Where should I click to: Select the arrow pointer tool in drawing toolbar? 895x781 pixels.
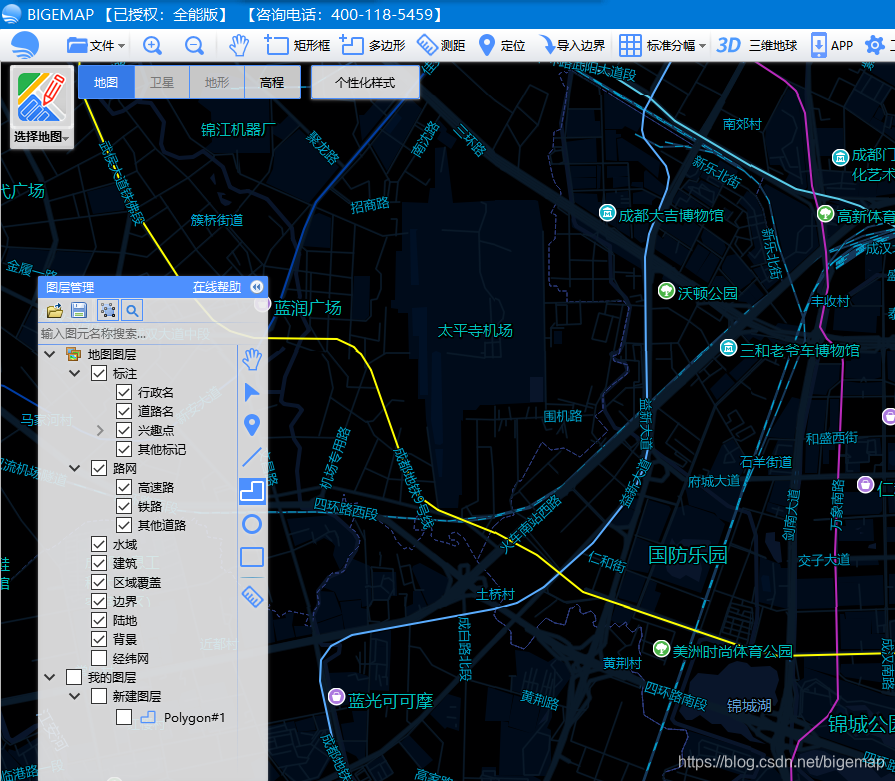pyautogui.click(x=252, y=392)
